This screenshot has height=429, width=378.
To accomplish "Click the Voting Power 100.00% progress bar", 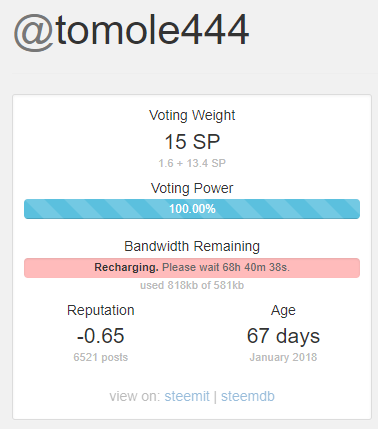I will click(192, 209).
